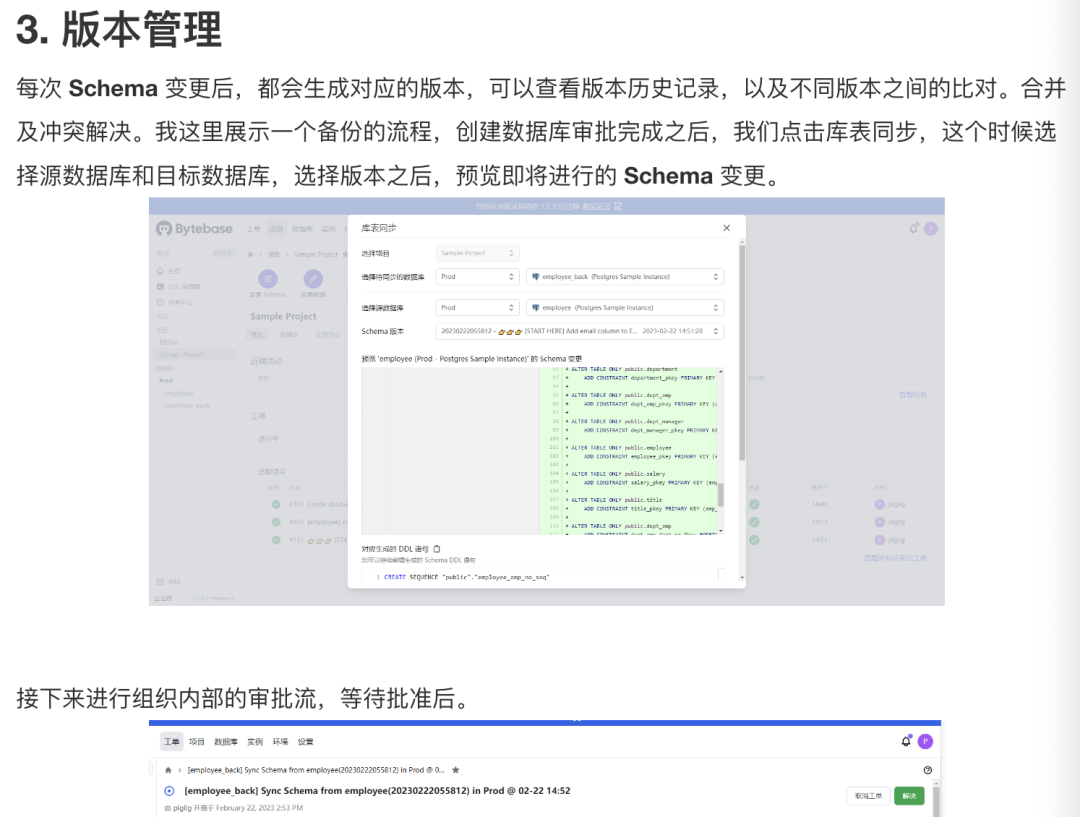Open the Schema 版本 dropdown
This screenshot has height=817, width=1080.
[x=580, y=331]
